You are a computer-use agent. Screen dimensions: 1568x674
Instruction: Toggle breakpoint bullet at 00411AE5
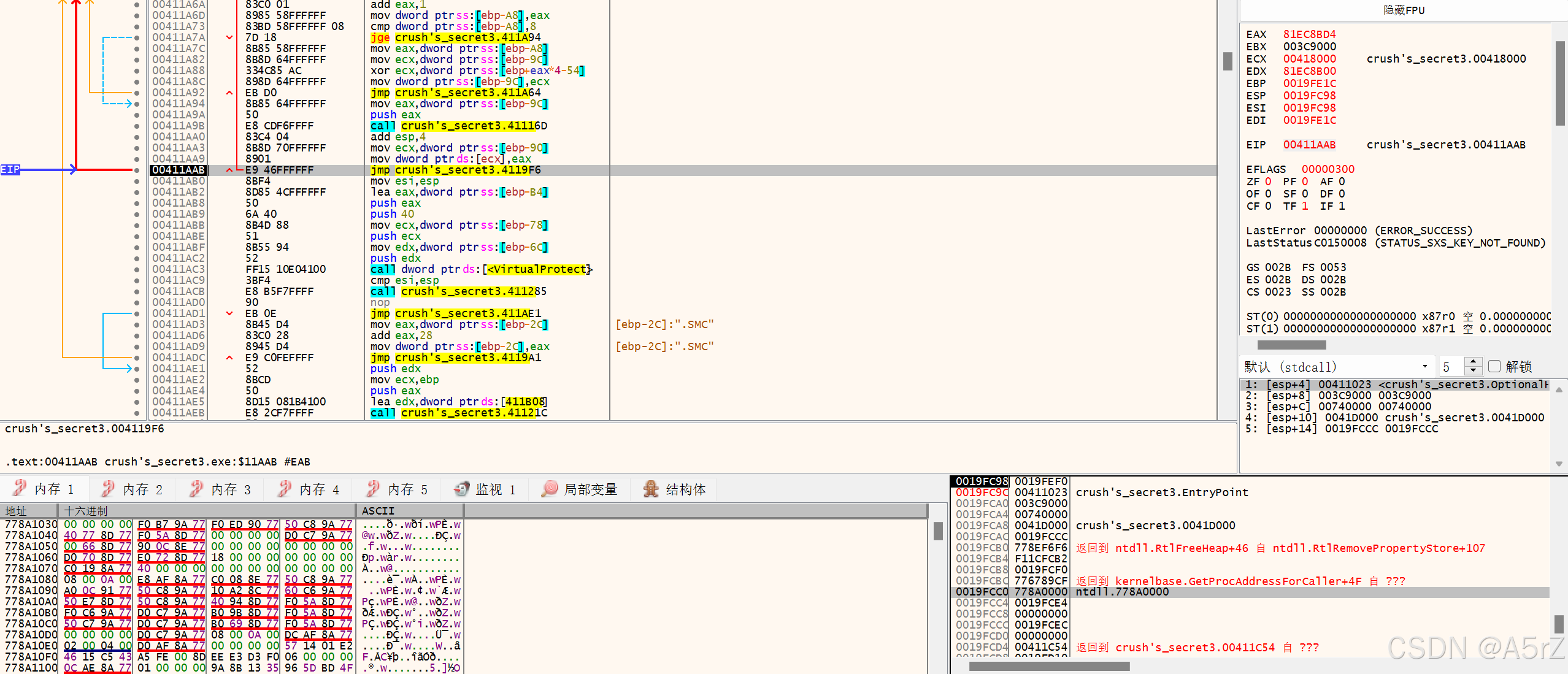click(137, 402)
